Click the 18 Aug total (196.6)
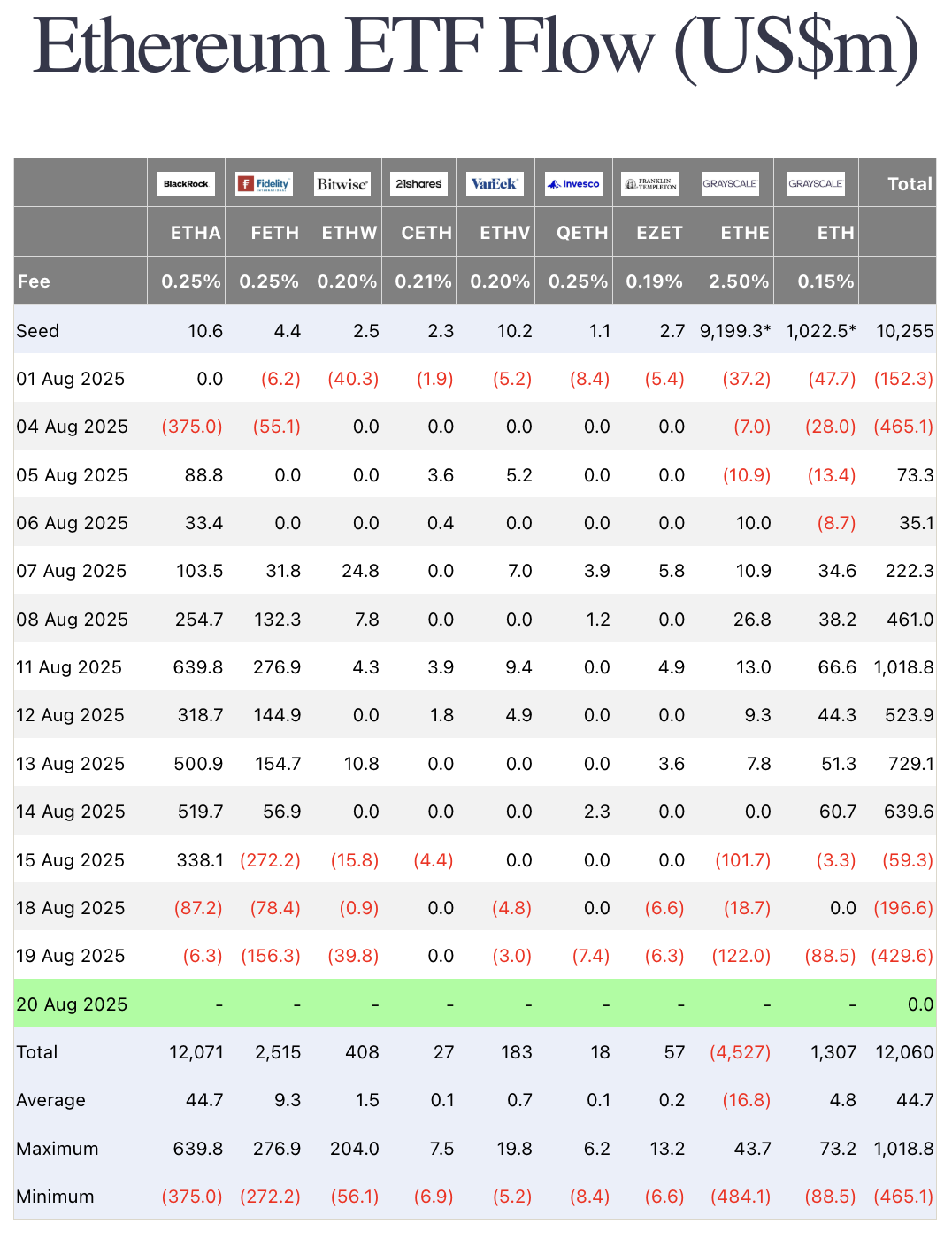The height and width of the screenshot is (1239, 952). 904,908
